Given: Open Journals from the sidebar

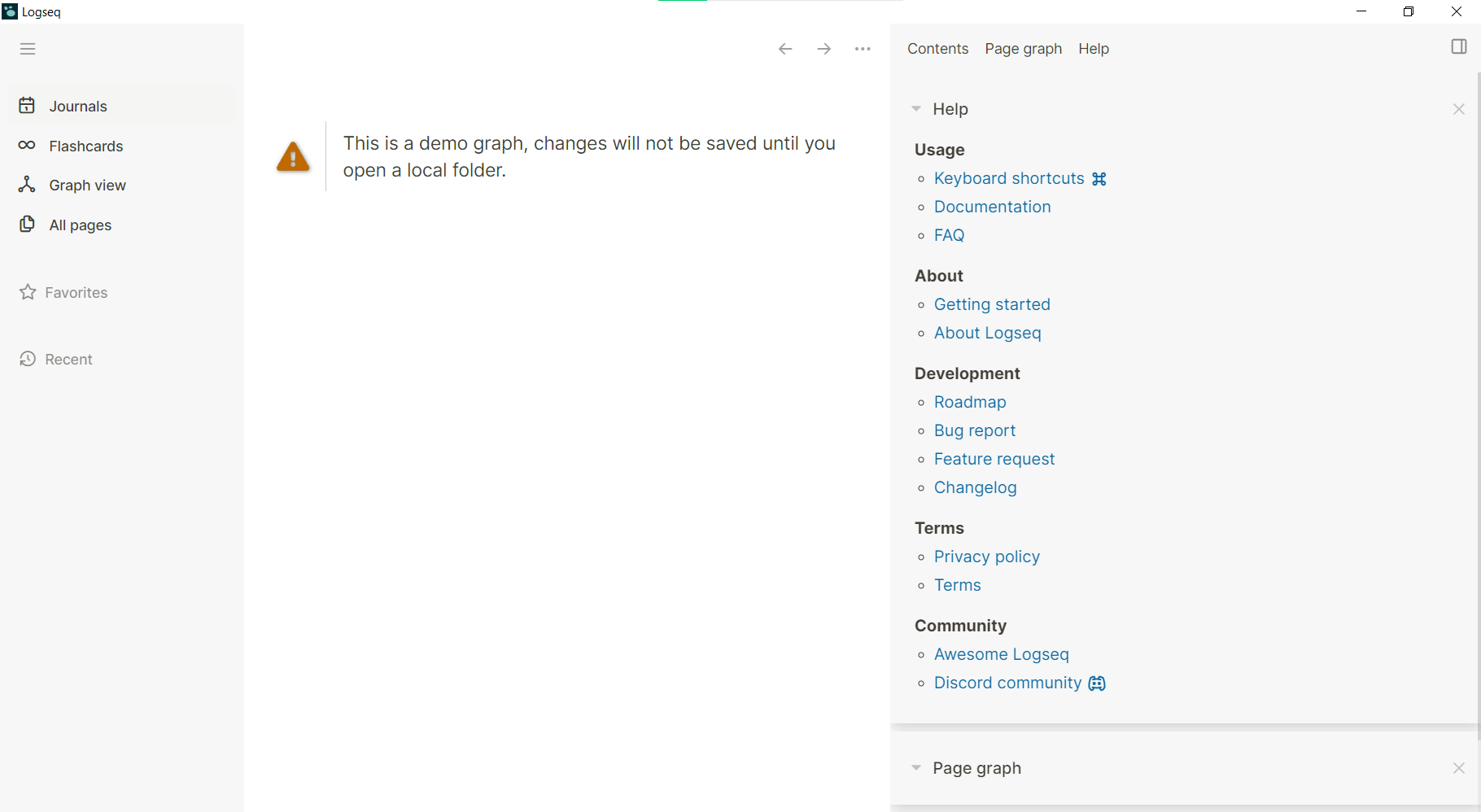Looking at the screenshot, I should click(x=122, y=106).
